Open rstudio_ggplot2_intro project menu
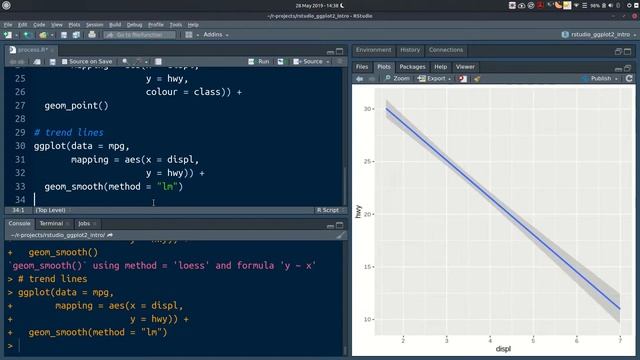640x360 pixels. click(599, 35)
